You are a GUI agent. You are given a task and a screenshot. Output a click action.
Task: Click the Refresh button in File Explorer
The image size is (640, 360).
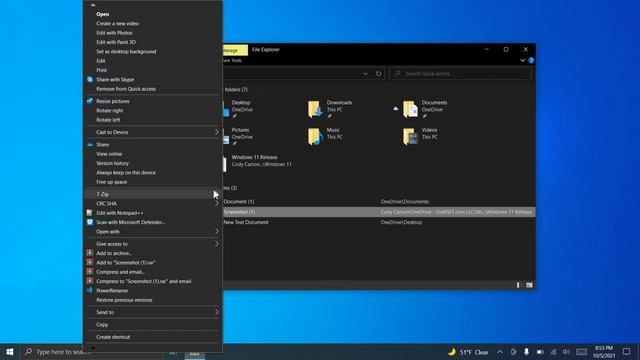[378, 73]
